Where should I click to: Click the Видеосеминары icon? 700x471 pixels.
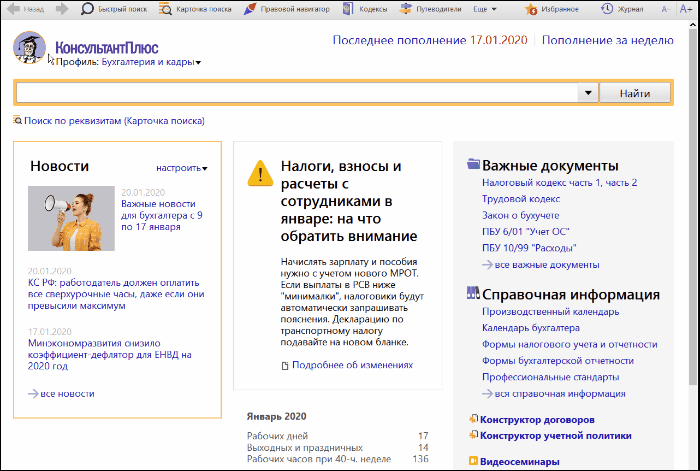click(473, 461)
